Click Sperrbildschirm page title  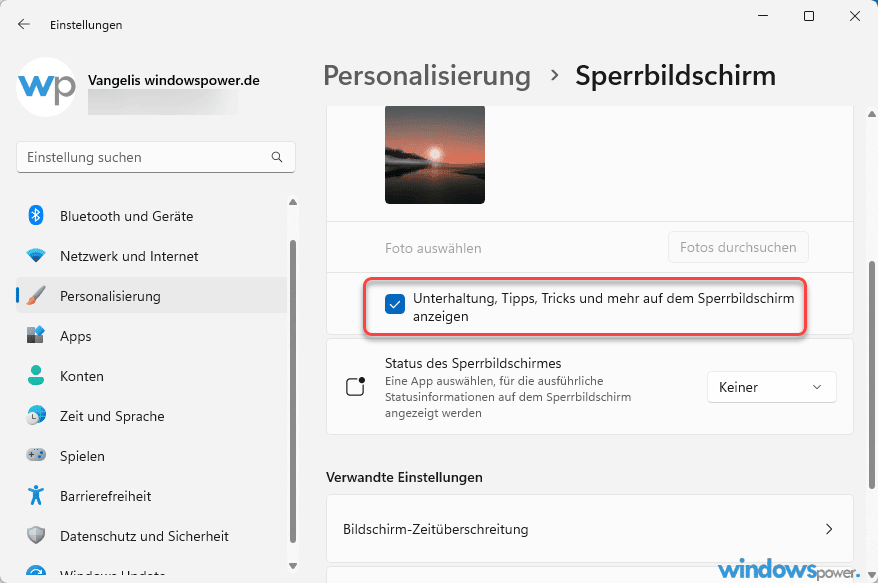(x=675, y=76)
